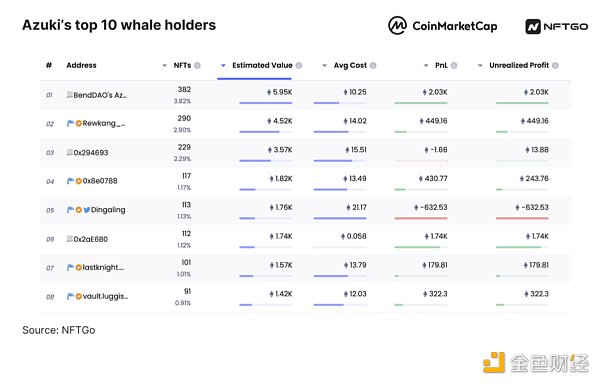Click info icon beside Estimated Value
This screenshot has width=600, height=384.
click(x=299, y=65)
